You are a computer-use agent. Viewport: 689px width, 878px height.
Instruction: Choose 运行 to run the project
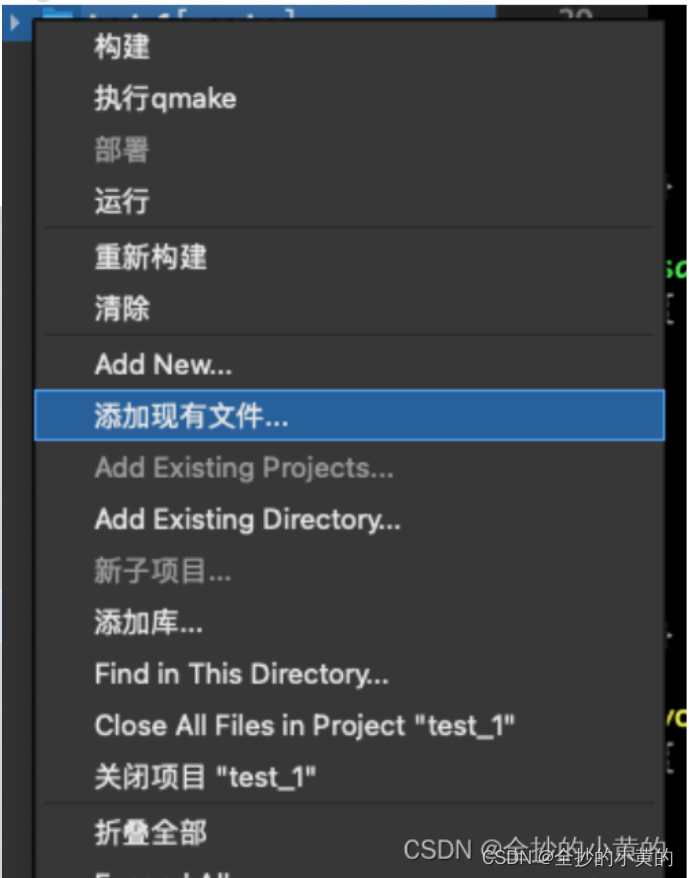[x=121, y=202]
